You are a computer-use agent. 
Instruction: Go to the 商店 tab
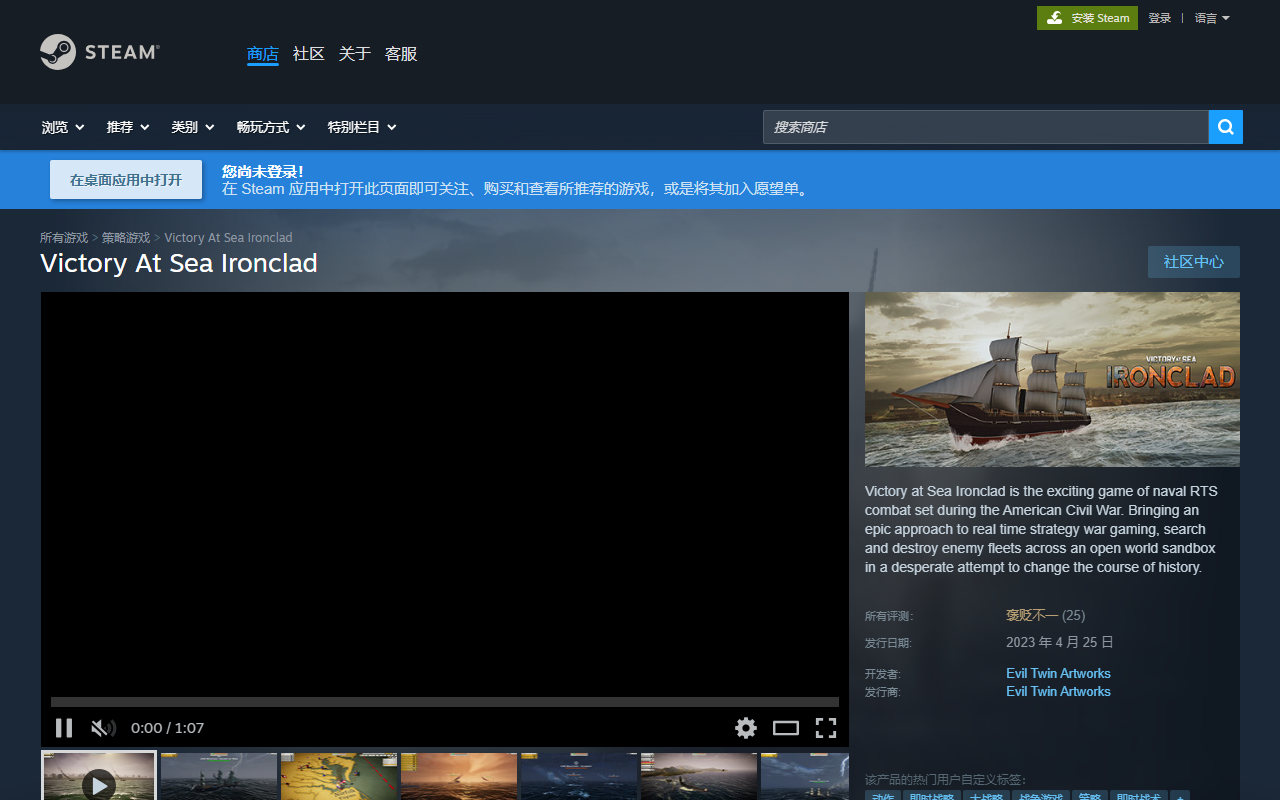(263, 54)
